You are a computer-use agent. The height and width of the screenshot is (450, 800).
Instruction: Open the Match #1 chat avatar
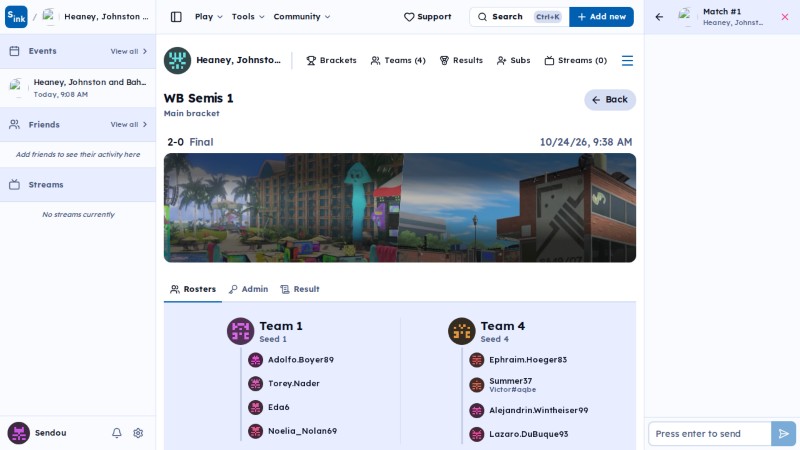coord(686,17)
